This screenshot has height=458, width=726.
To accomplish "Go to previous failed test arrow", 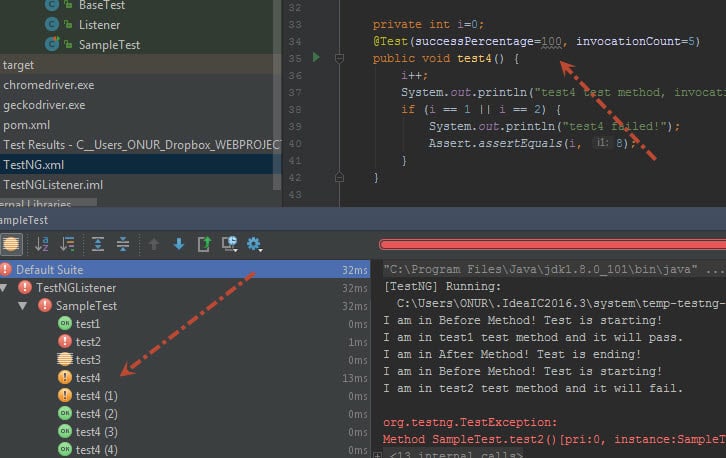I will pos(154,244).
